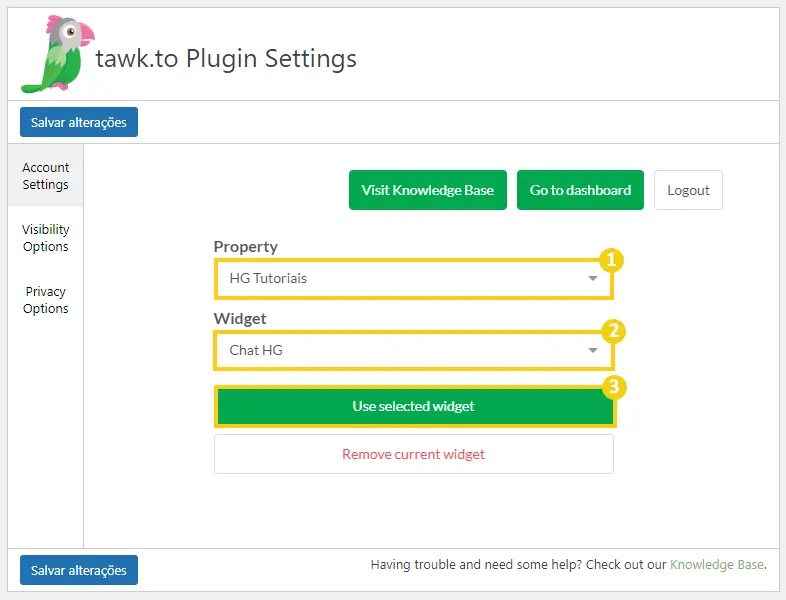Click bottom Salvar alterações button
Screen dimensions: 786x600
[79, 570]
